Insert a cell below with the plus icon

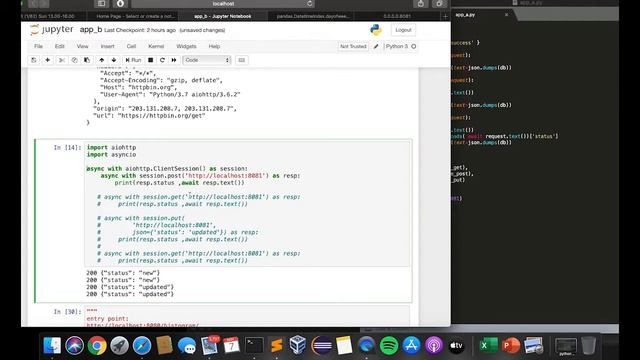tap(48, 60)
